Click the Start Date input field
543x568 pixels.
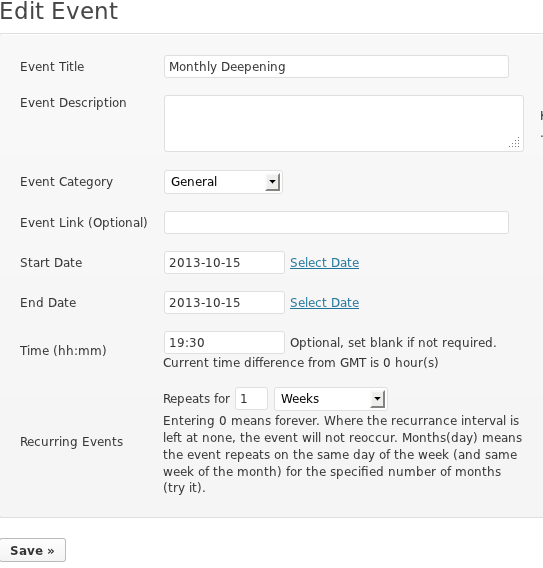click(224, 263)
